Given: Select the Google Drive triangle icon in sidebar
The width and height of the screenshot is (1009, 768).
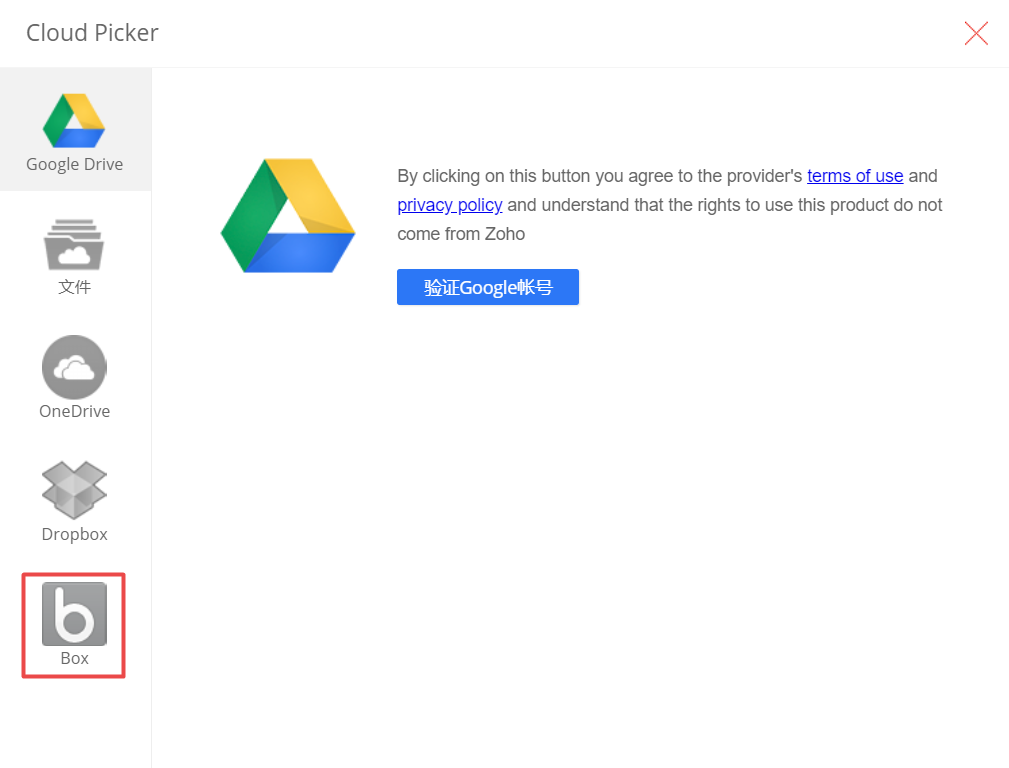Looking at the screenshot, I should pyautogui.click(x=74, y=121).
